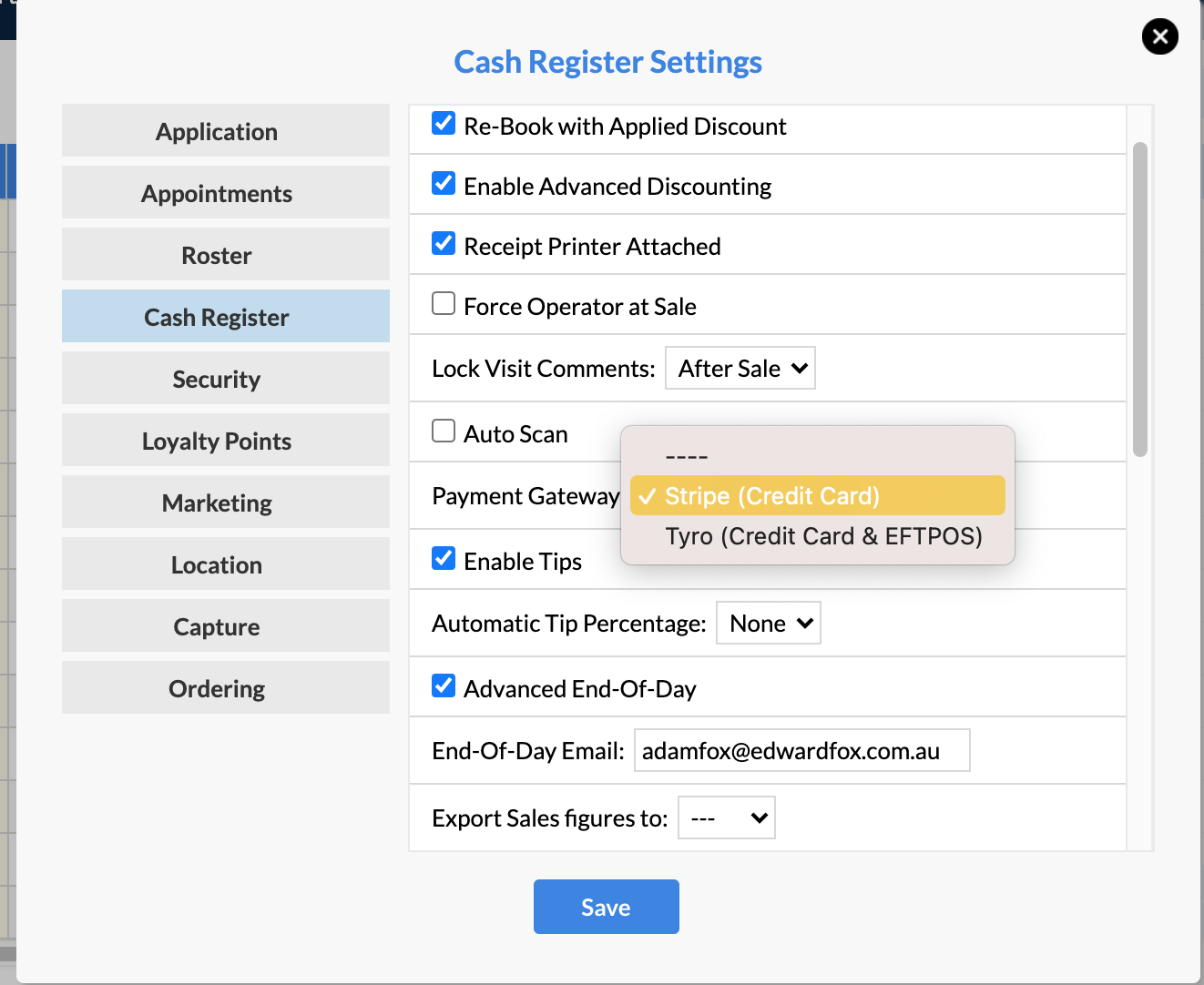Click the End-Of-Day Email field
The width and height of the screenshot is (1204, 985).
click(802, 750)
